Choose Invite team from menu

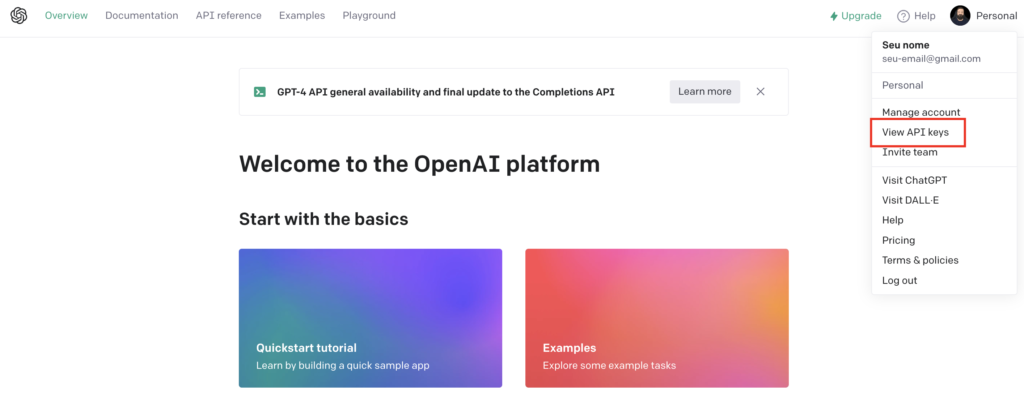coord(910,152)
